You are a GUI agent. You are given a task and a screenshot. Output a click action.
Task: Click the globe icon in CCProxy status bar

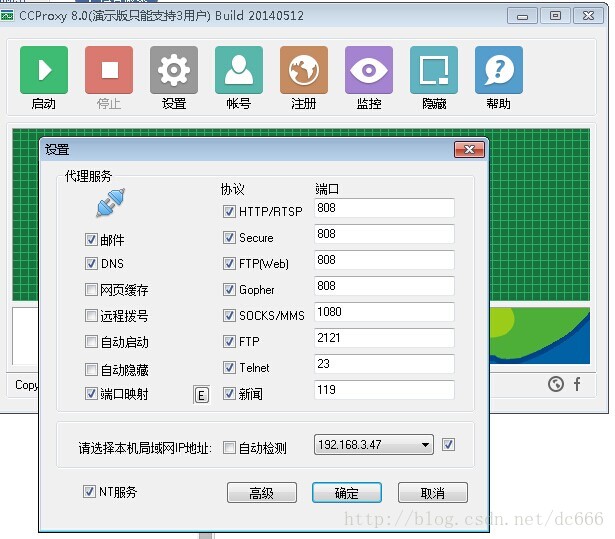coord(556,384)
